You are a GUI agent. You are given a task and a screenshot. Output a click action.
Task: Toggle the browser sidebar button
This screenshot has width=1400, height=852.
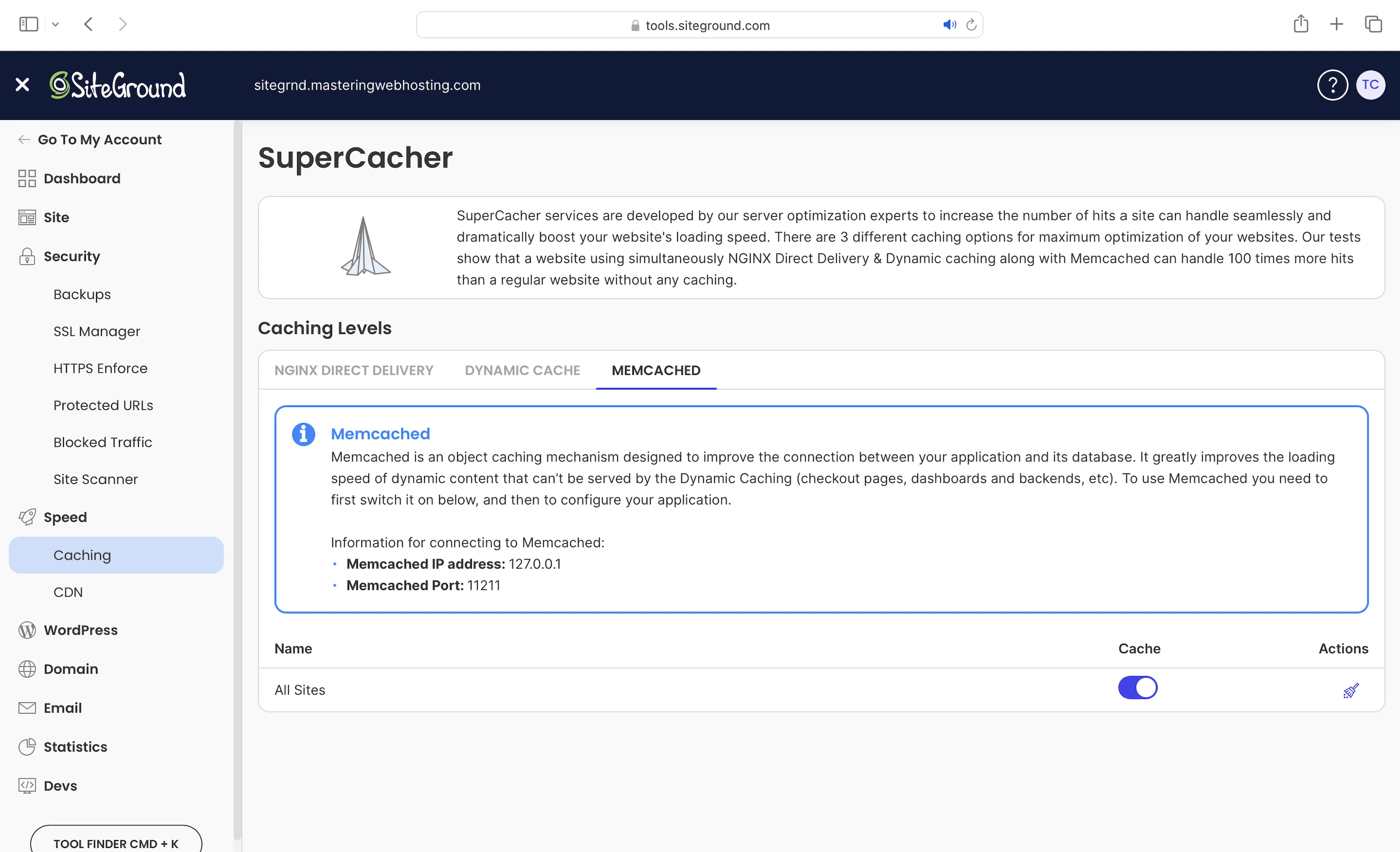(x=28, y=24)
